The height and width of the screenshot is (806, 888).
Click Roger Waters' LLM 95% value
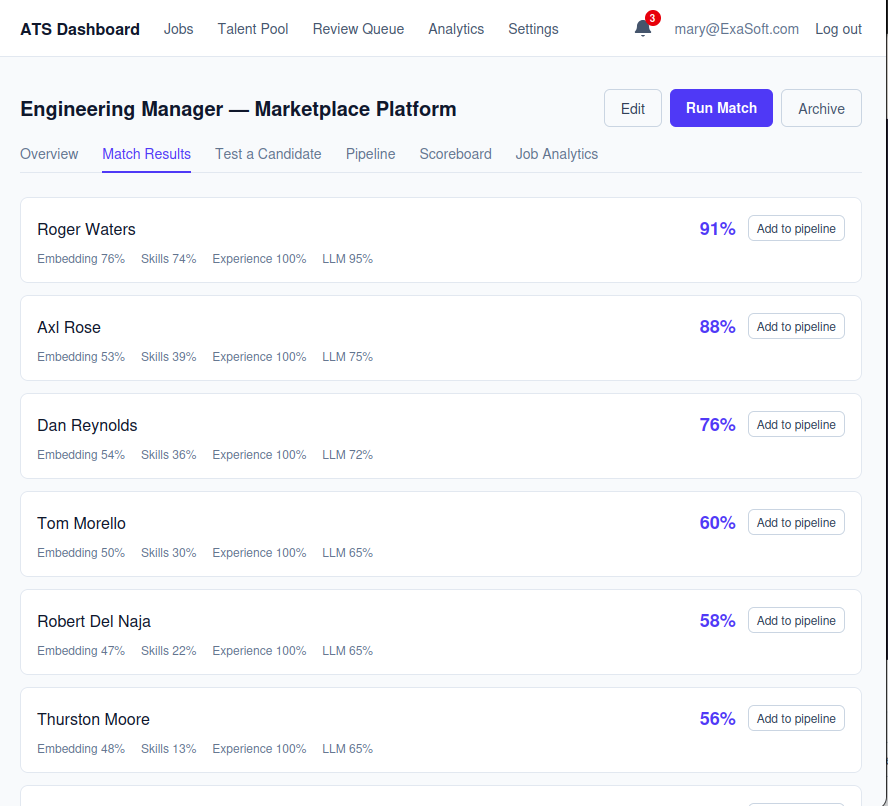point(347,259)
